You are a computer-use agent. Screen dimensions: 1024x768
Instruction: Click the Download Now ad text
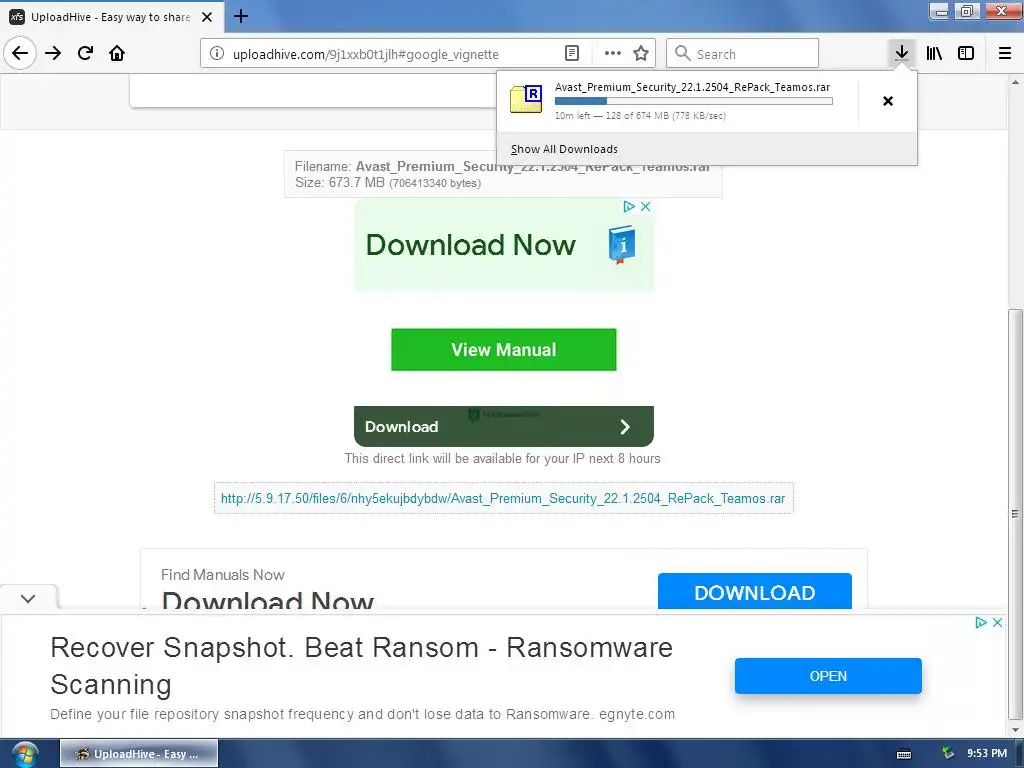[471, 245]
